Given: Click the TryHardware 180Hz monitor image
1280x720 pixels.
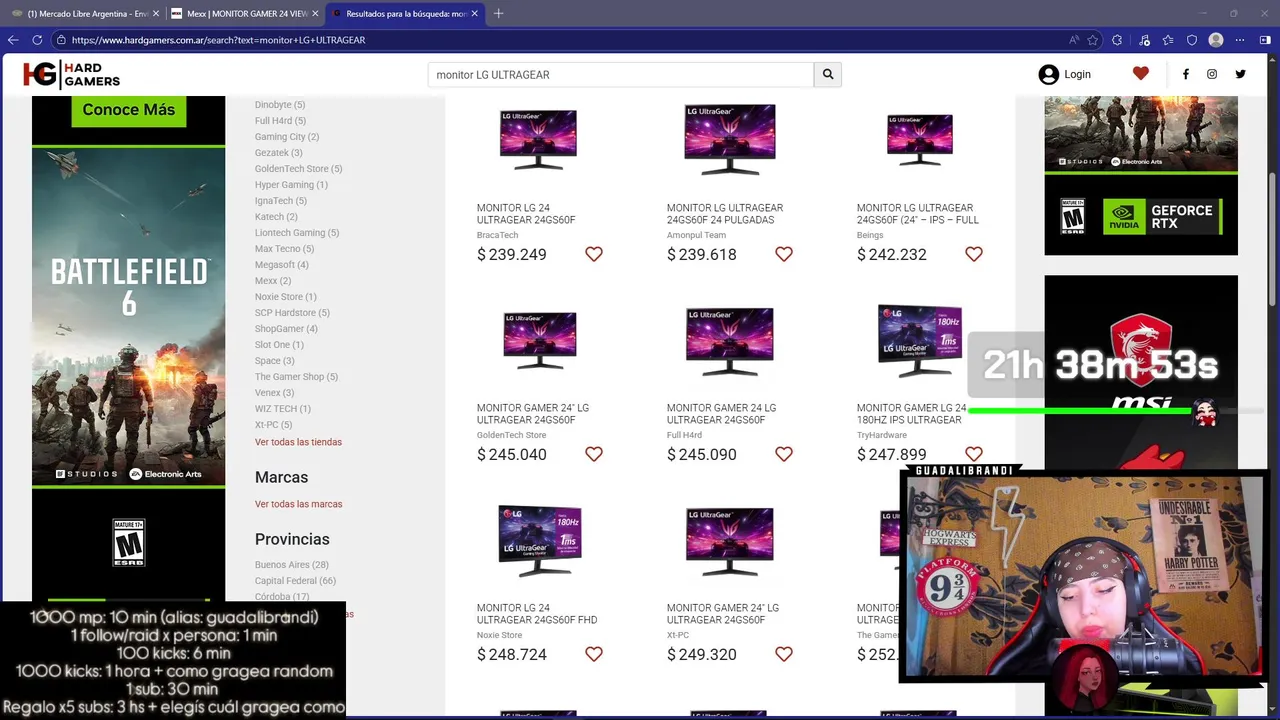Looking at the screenshot, I should [x=919, y=341].
